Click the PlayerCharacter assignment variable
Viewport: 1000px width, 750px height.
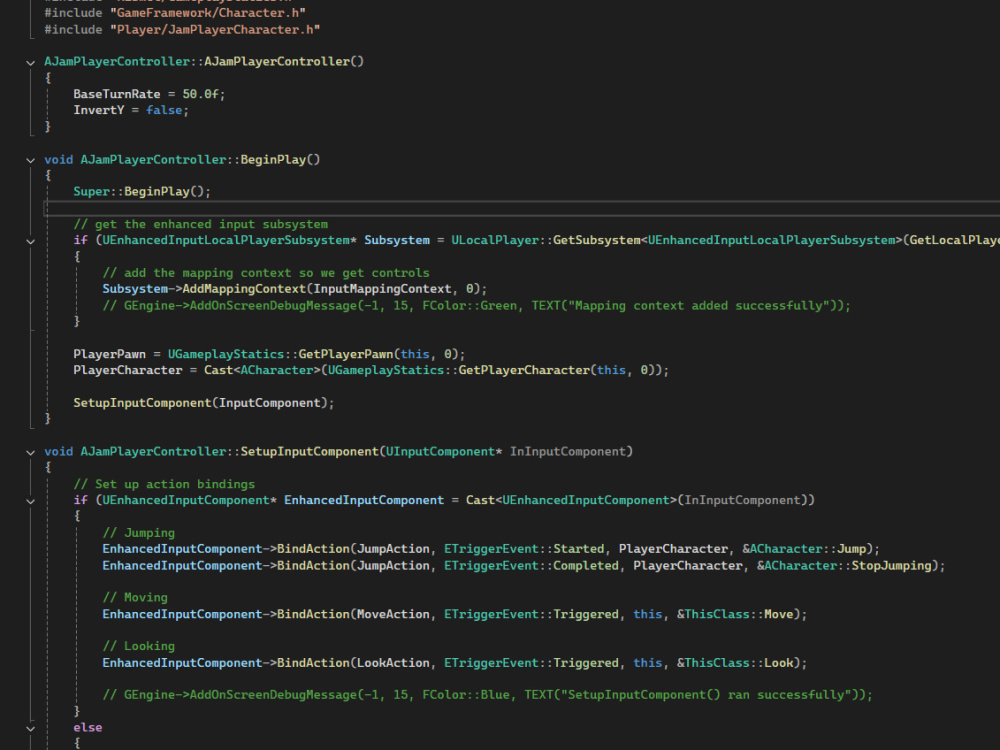pyautogui.click(x=128, y=370)
